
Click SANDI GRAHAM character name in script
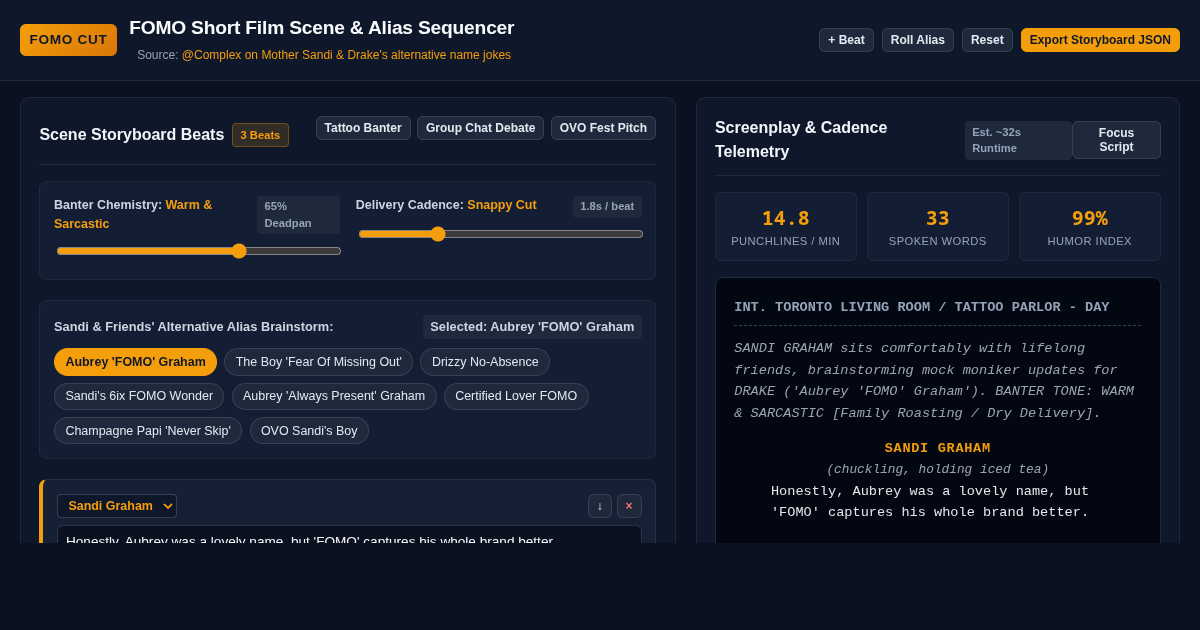tap(938, 448)
